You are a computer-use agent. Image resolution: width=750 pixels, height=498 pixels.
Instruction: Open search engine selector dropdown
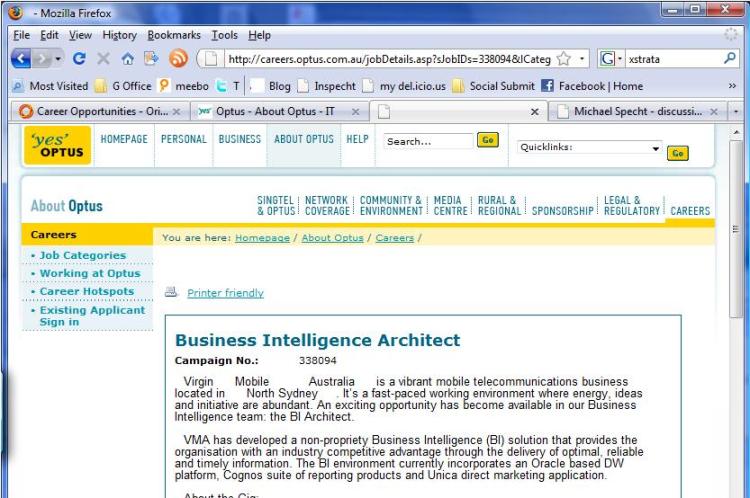tap(612, 59)
